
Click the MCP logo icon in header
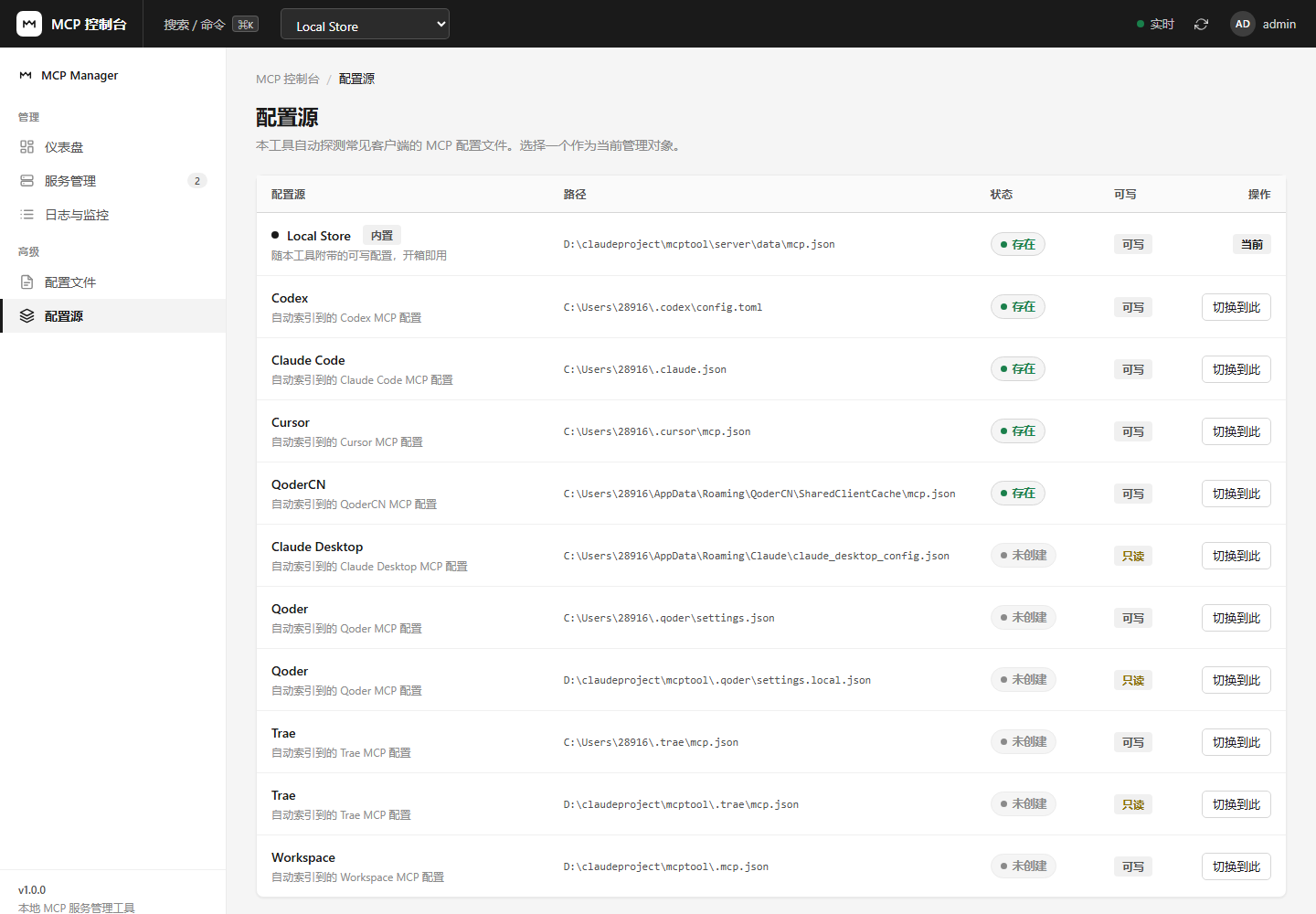[29, 24]
